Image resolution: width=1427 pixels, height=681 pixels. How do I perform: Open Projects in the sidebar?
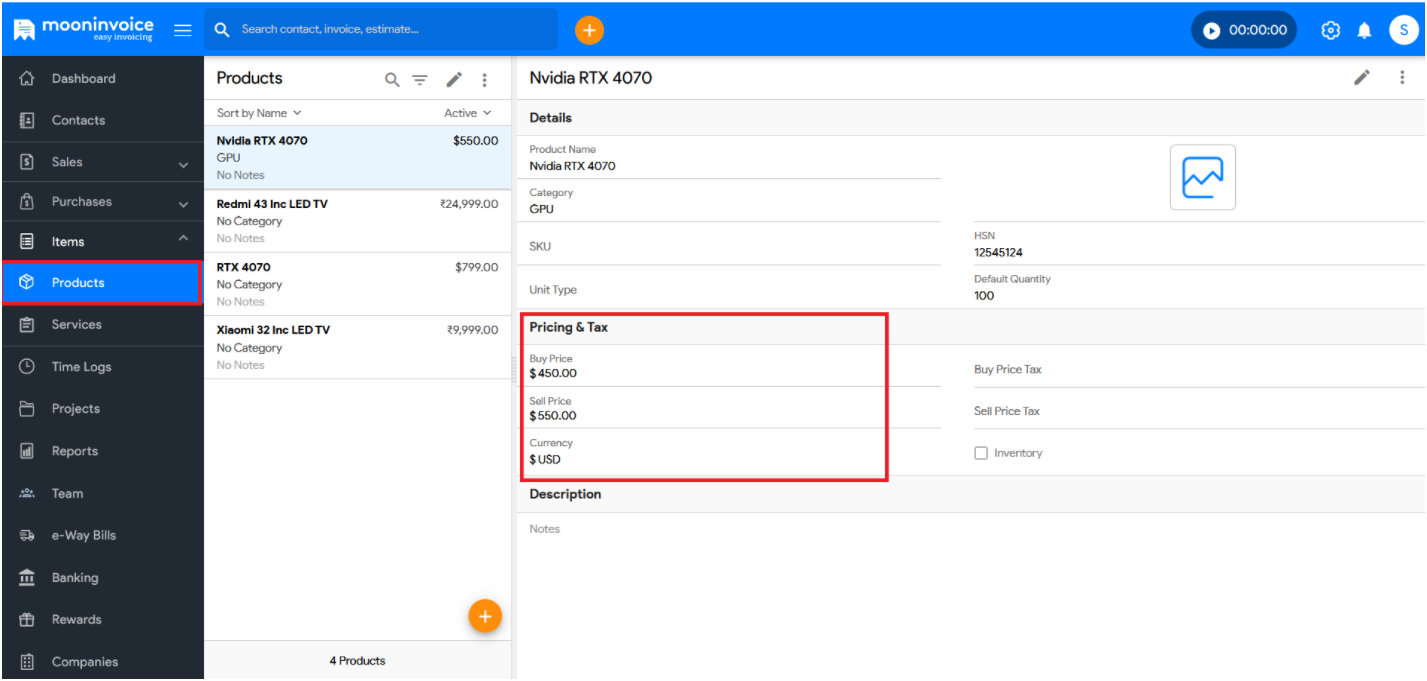[102, 409]
